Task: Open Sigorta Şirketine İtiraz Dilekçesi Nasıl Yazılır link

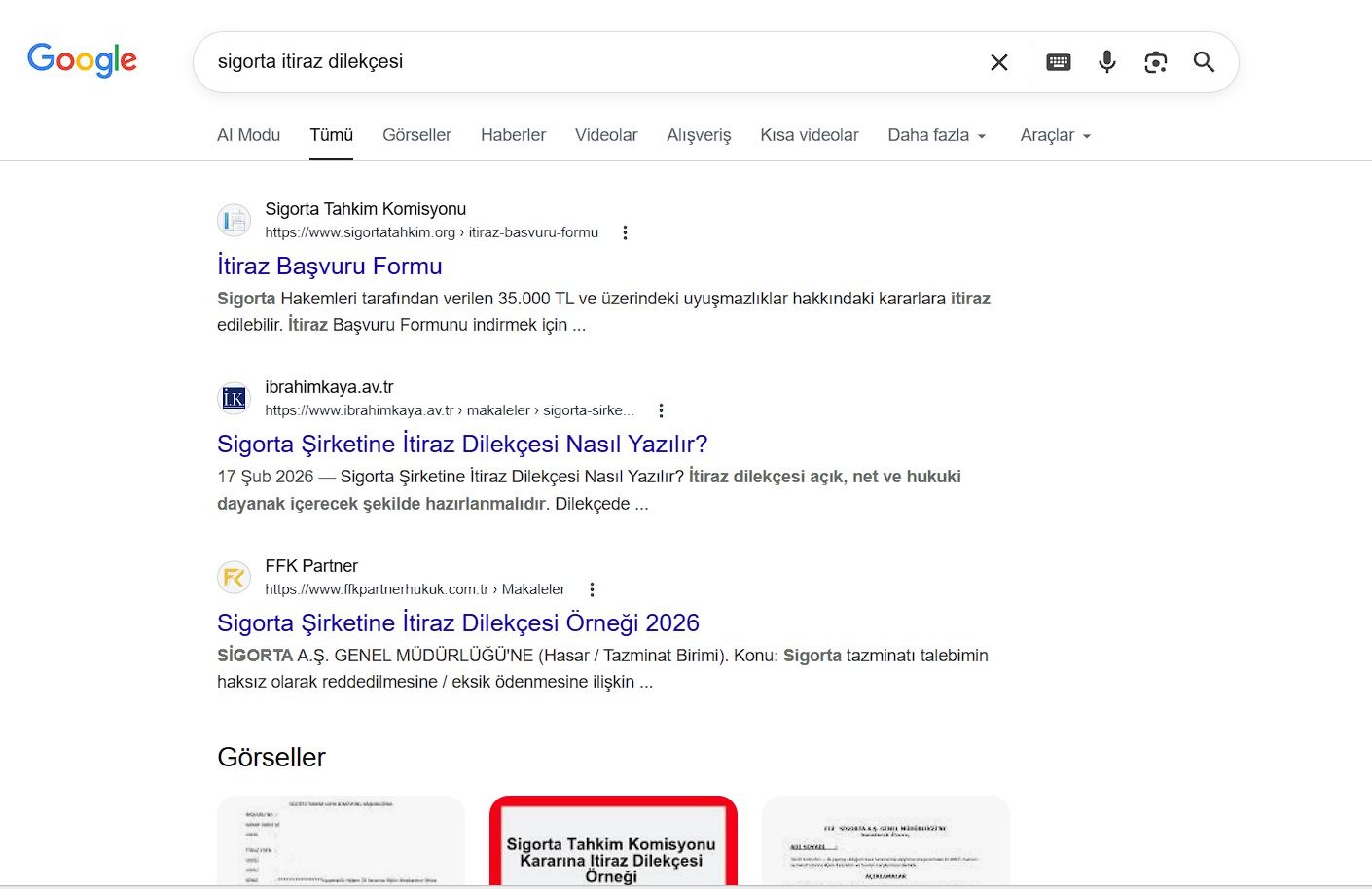Action: (x=461, y=444)
